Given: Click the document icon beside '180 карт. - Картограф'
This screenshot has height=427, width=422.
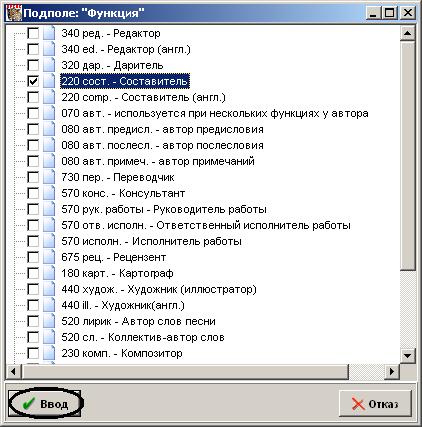Looking at the screenshot, I should pyautogui.click(x=49, y=273).
